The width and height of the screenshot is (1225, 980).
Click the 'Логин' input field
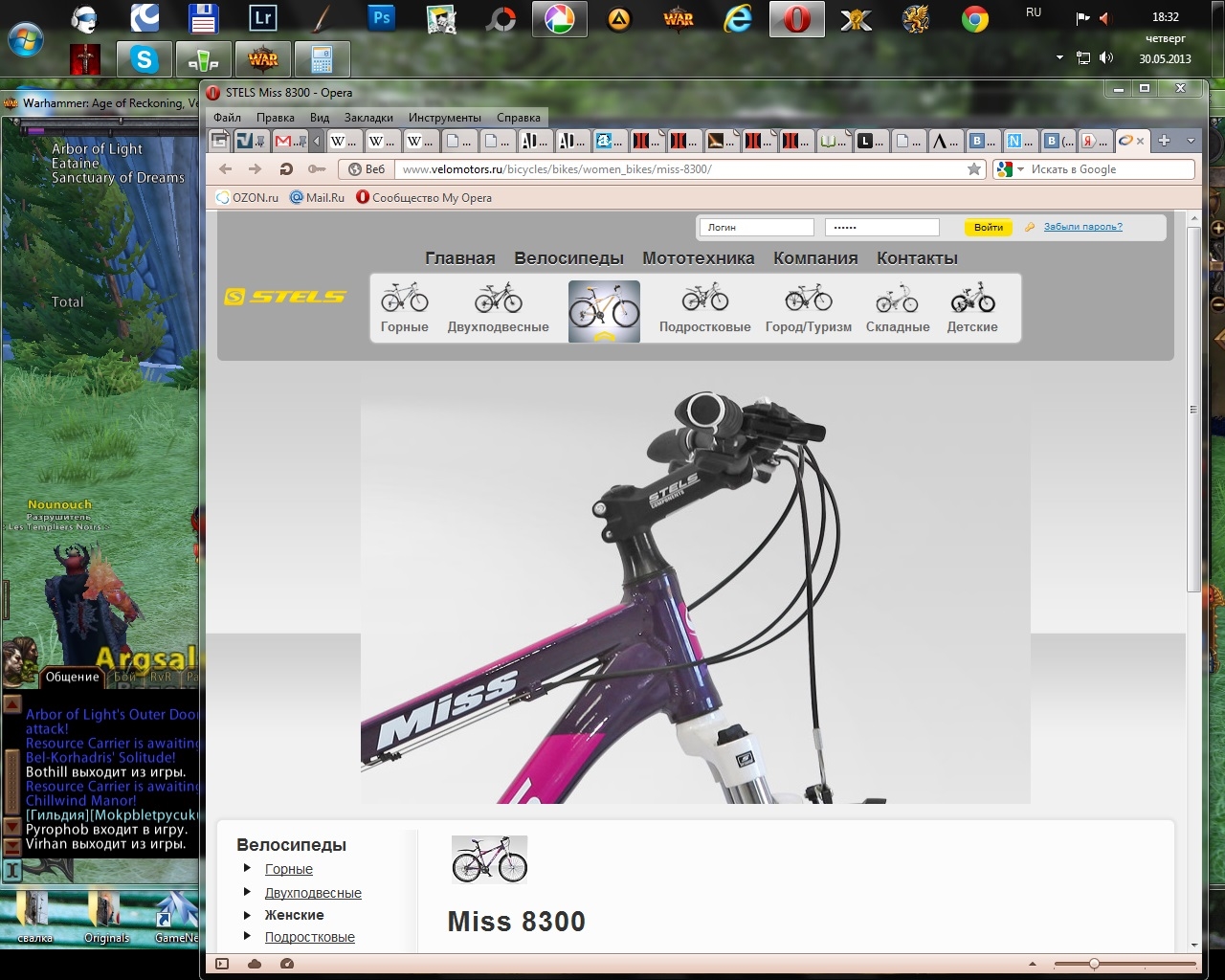pos(757,227)
